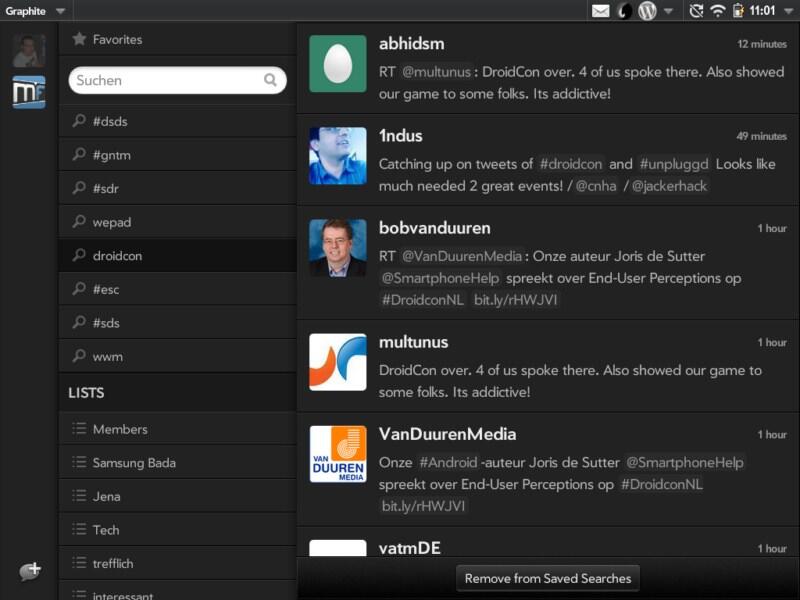
Task: Switch to the MF logo account
Action: (x=29, y=92)
